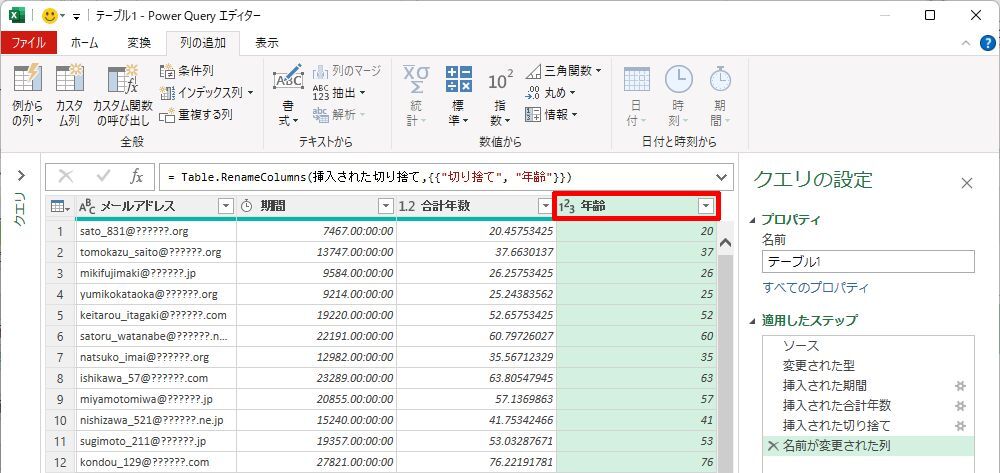1000x473 pixels.
Task: Collapse the 適用したステップ section
Action: pyautogui.click(x=753, y=321)
